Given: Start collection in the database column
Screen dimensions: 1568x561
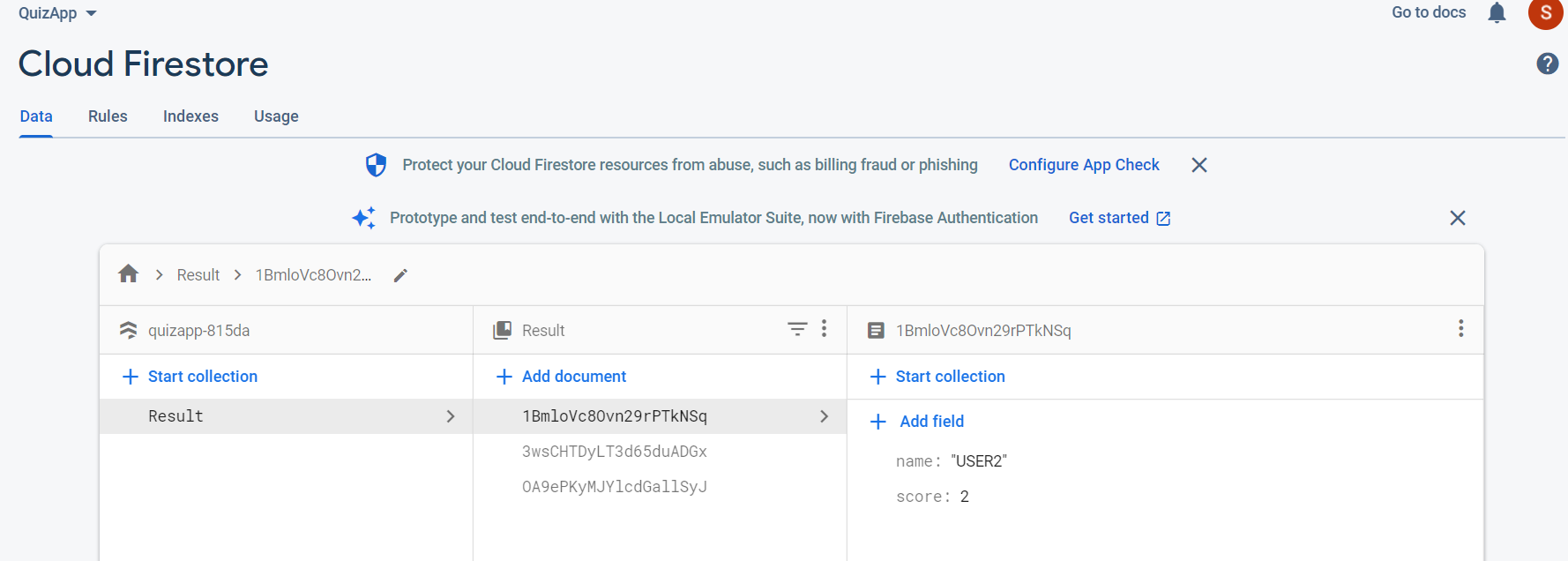Looking at the screenshot, I should [190, 377].
